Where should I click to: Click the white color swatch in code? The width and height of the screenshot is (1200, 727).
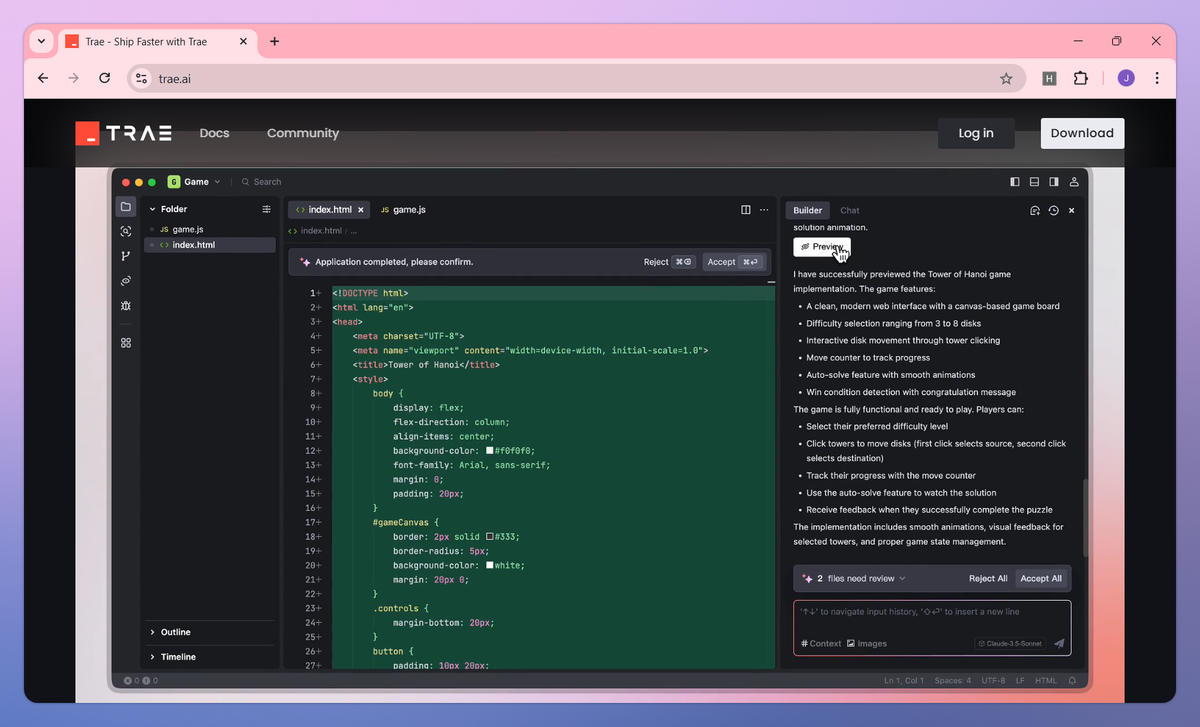coord(490,565)
